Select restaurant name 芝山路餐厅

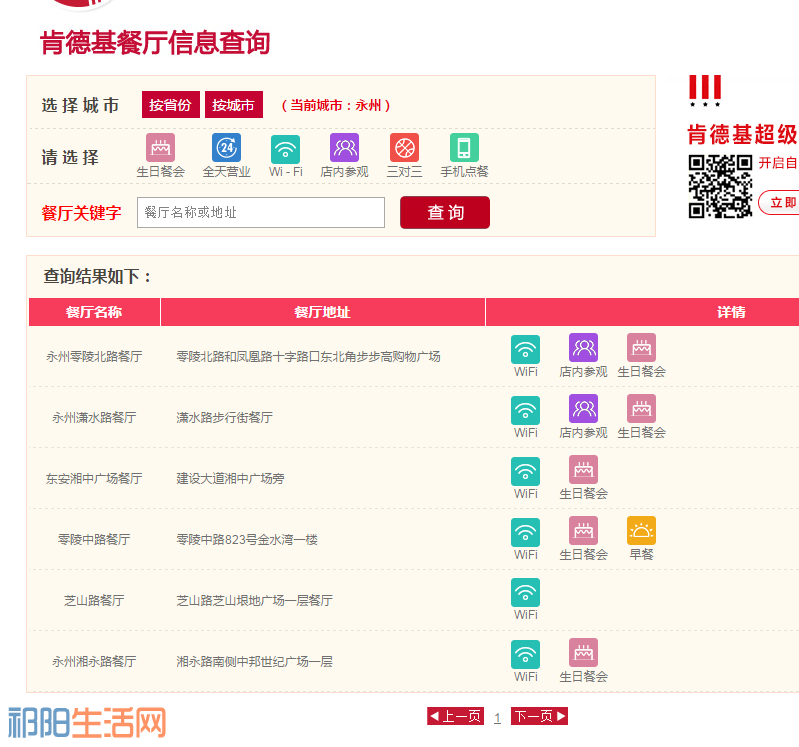94,601
